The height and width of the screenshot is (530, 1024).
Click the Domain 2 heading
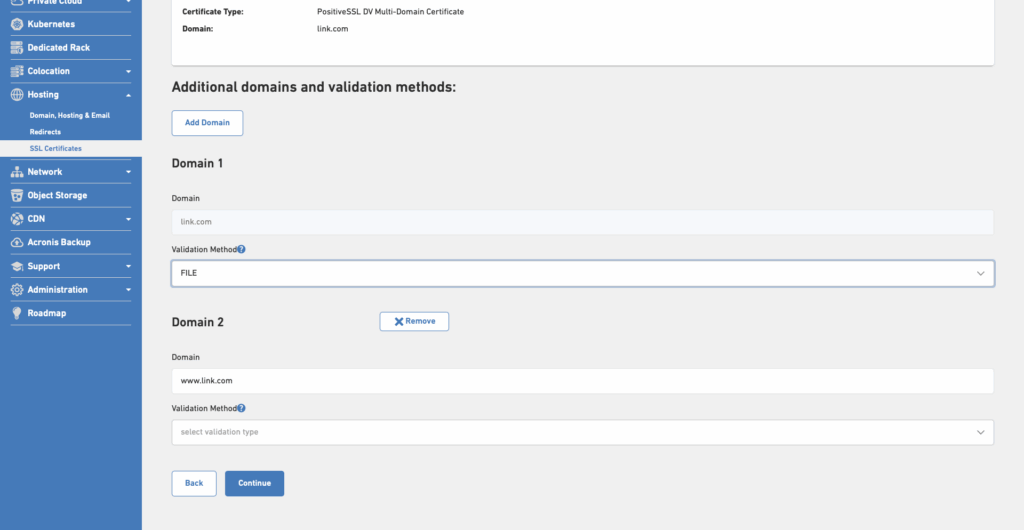[198, 322]
